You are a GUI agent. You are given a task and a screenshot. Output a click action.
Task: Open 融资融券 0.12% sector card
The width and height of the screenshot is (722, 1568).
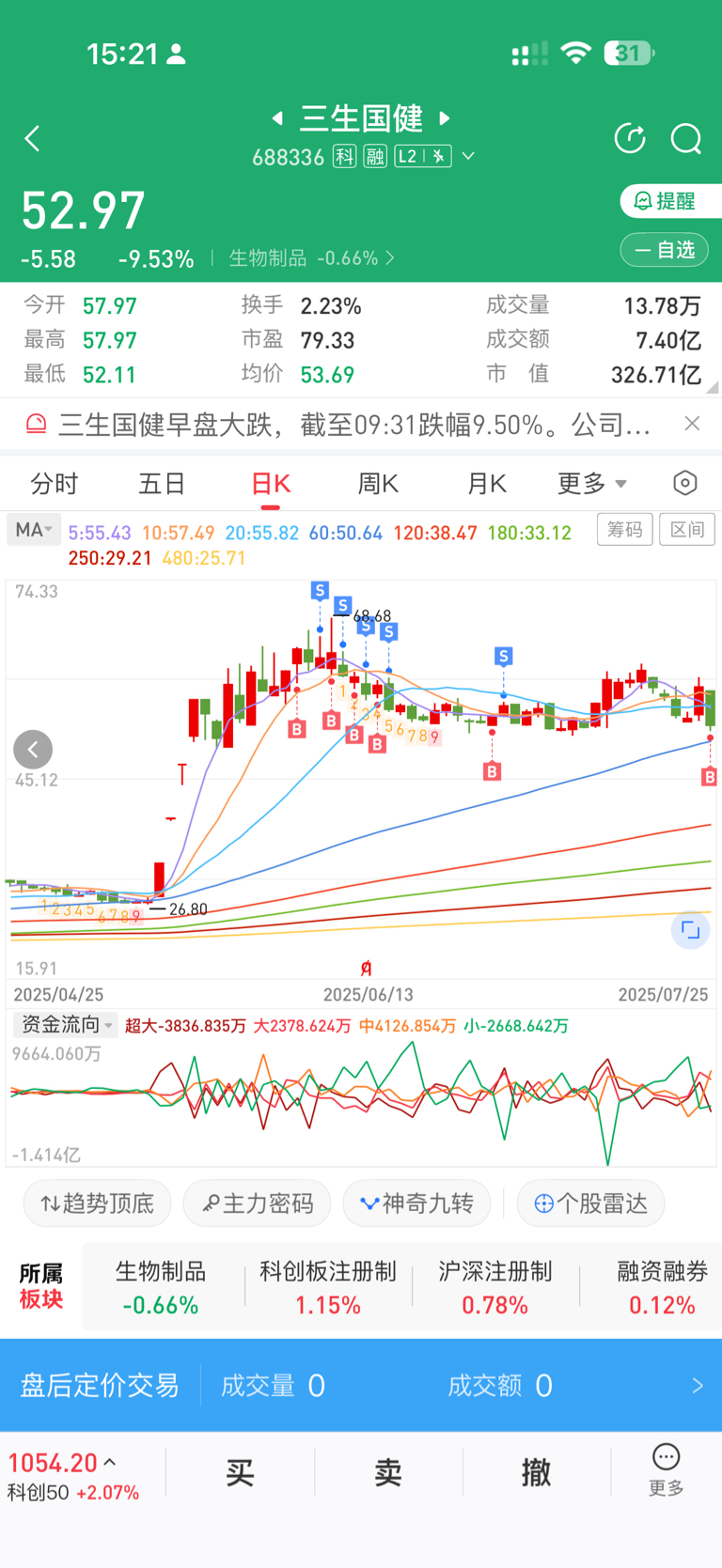(x=662, y=1287)
